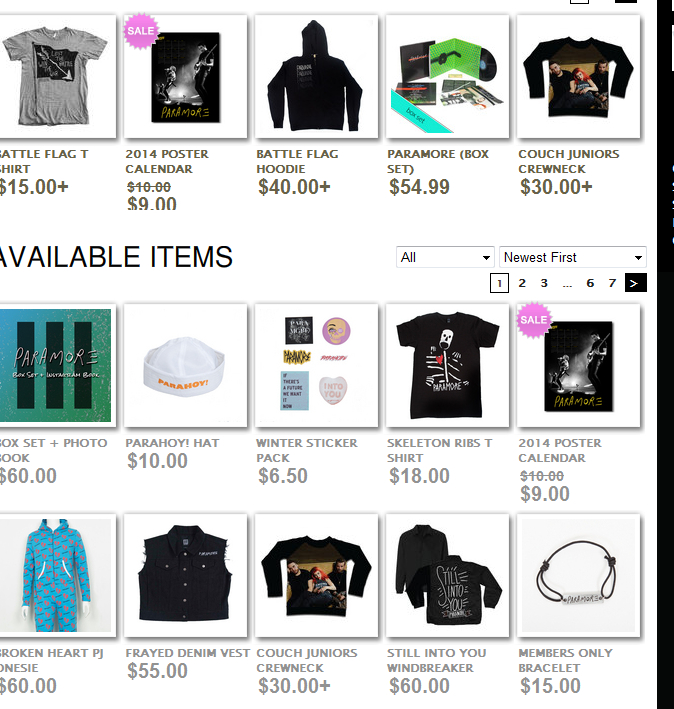This screenshot has width=674, height=709.
Task: Click the Battle Flag T Shirt thumbnail
Action: (55, 76)
